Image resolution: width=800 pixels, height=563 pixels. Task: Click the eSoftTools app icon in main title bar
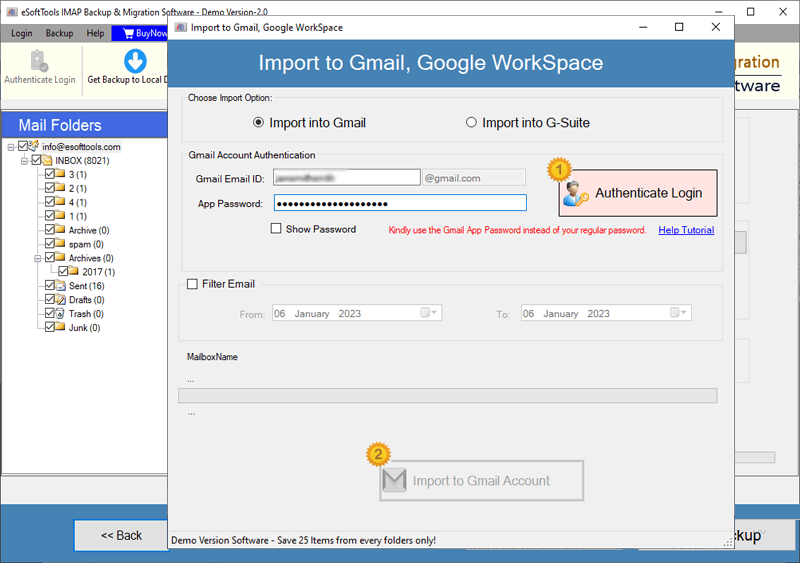tap(12, 11)
